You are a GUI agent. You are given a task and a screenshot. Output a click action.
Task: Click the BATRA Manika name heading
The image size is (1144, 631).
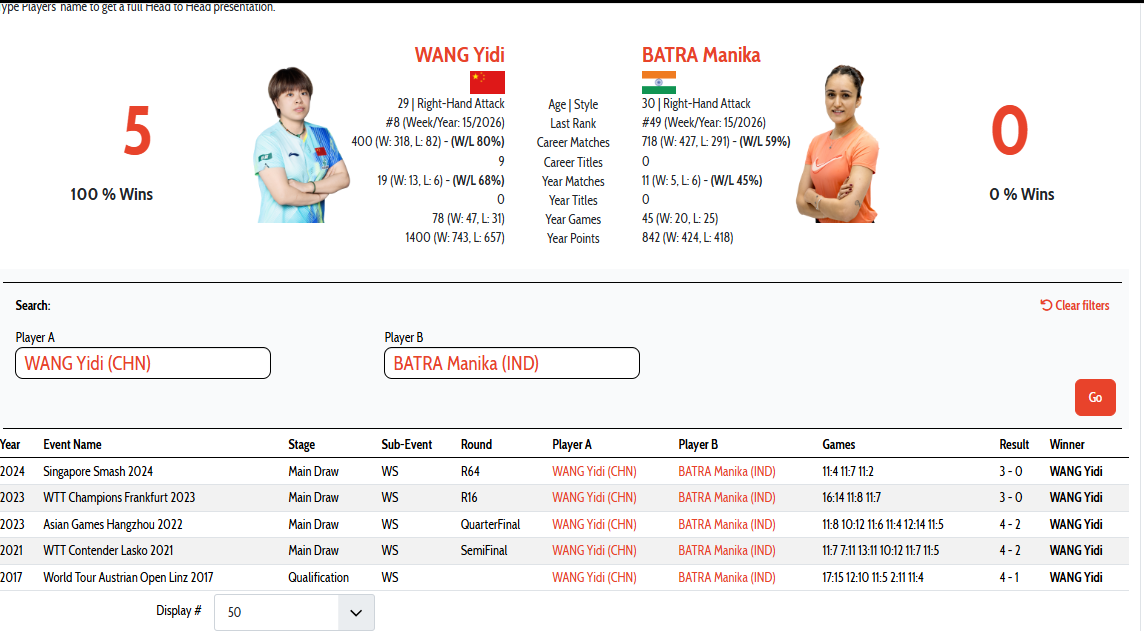tap(701, 55)
